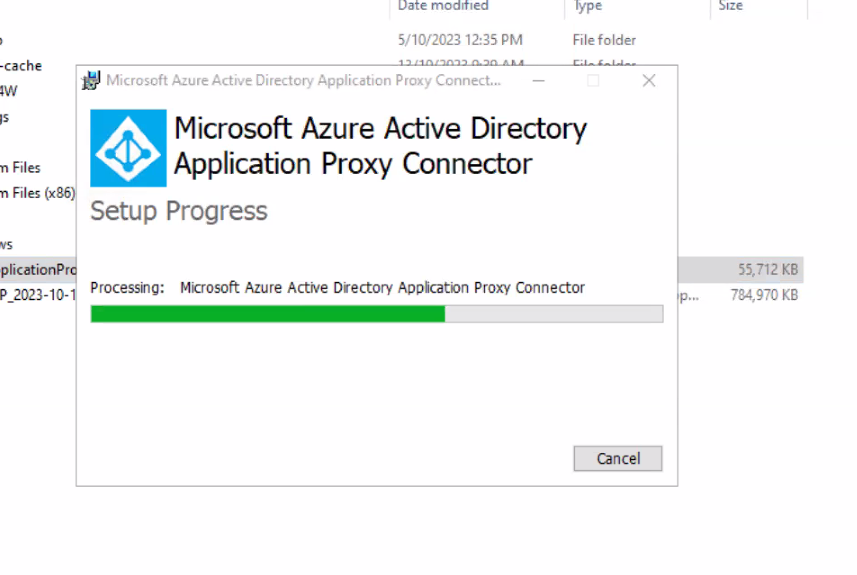Click the 5/10/2023 12:35 PM date entry
This screenshot has height=575, width=857.
point(460,40)
